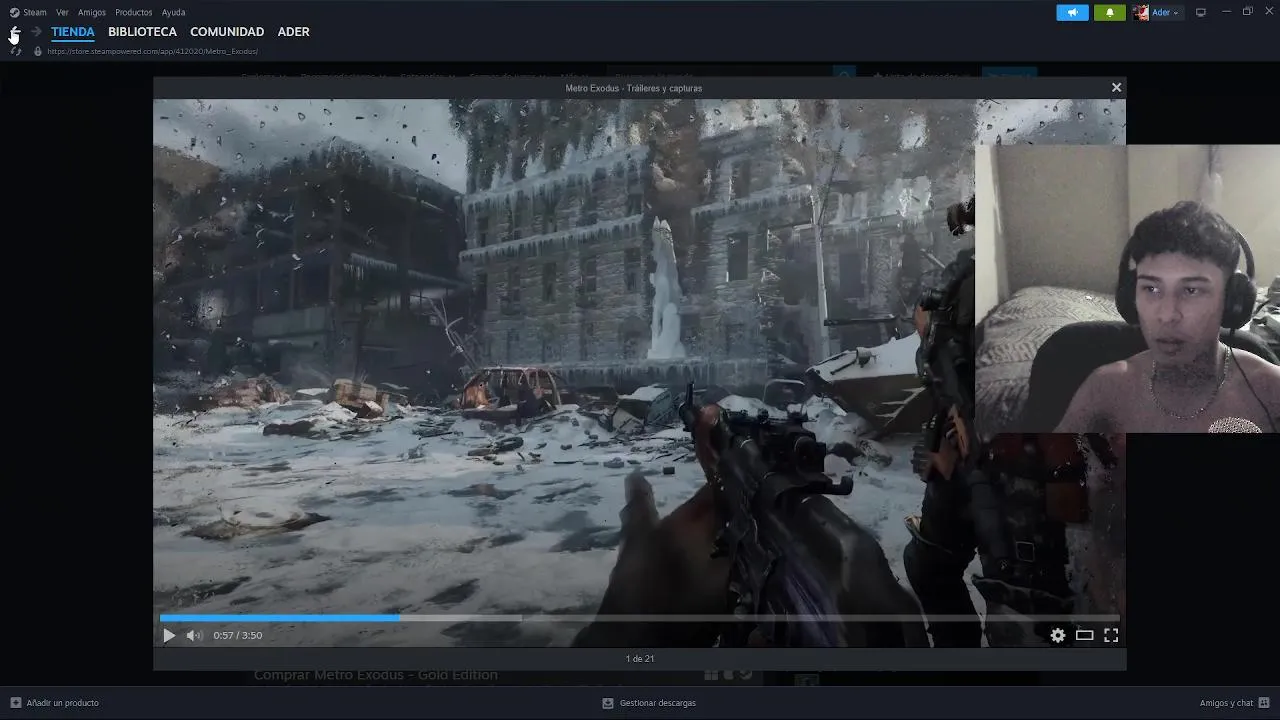1280x720 pixels.
Task: Open the green notifications bell
Action: point(1109,12)
